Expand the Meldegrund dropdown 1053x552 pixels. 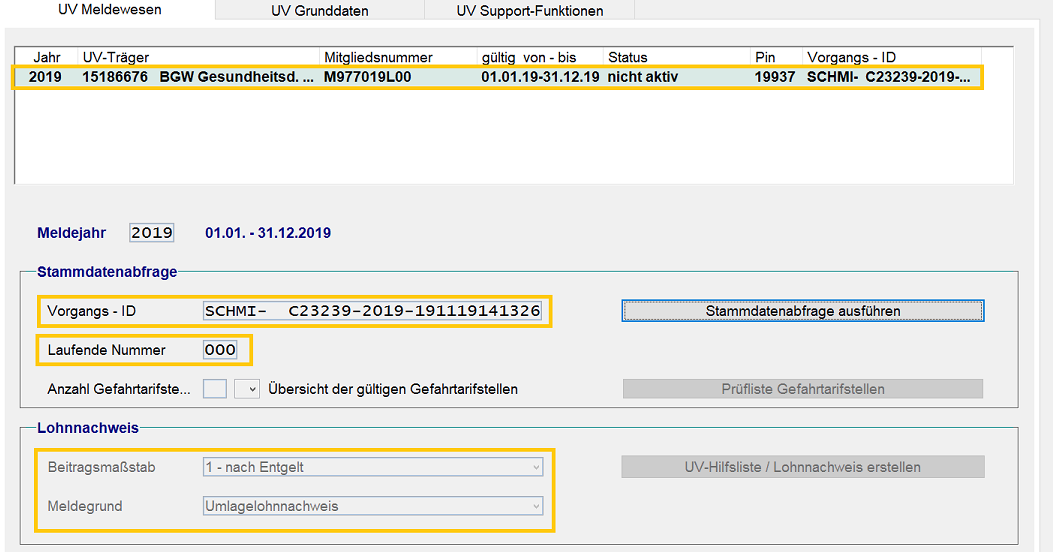coord(373,506)
